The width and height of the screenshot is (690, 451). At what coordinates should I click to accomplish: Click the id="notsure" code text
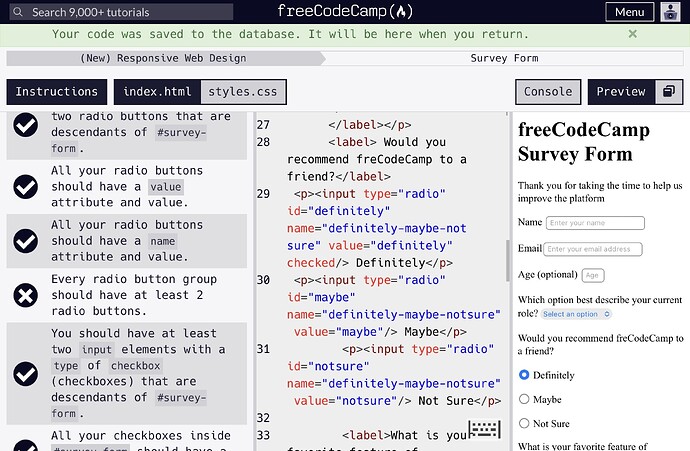(328, 366)
